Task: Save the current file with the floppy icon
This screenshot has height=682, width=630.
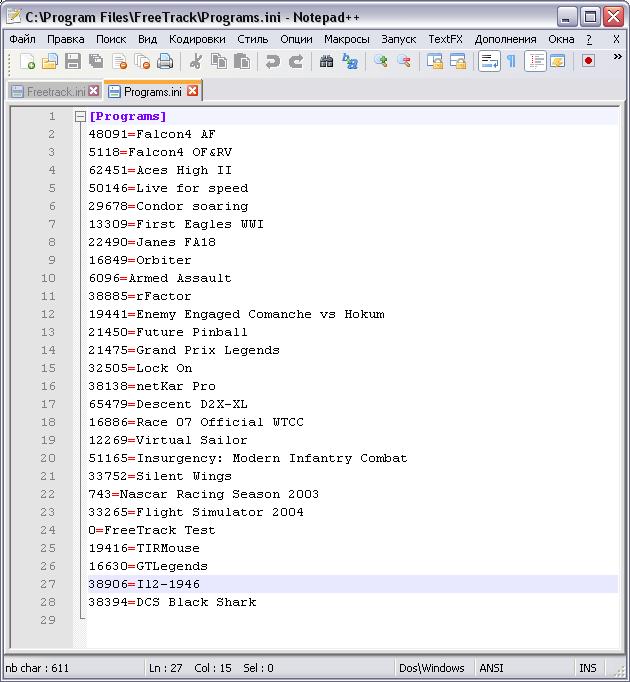Action: click(x=73, y=61)
